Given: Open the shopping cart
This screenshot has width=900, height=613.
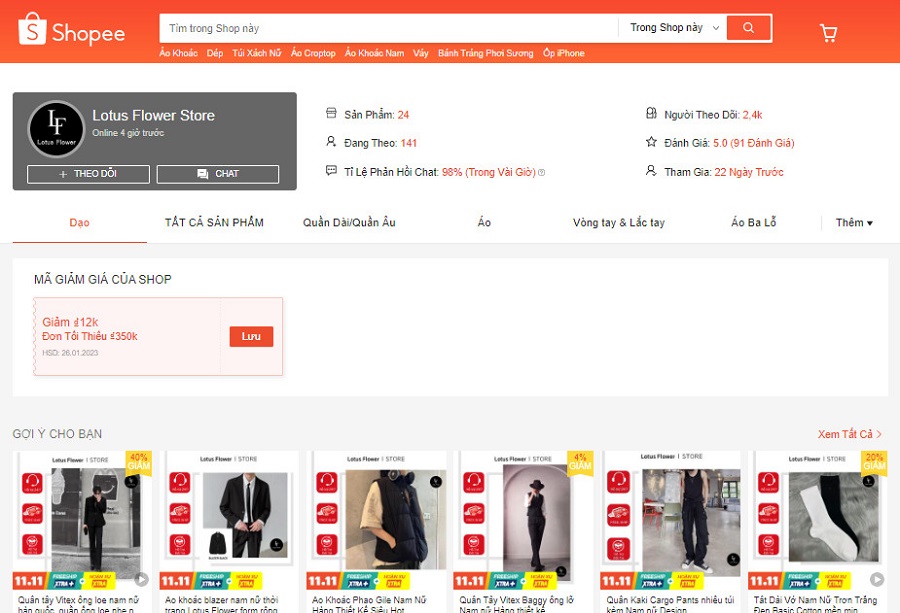Looking at the screenshot, I should click(828, 33).
